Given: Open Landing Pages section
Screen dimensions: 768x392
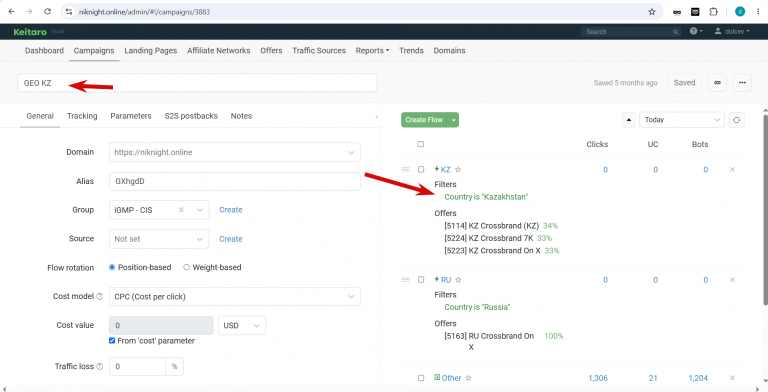Looking at the screenshot, I should (x=150, y=50).
